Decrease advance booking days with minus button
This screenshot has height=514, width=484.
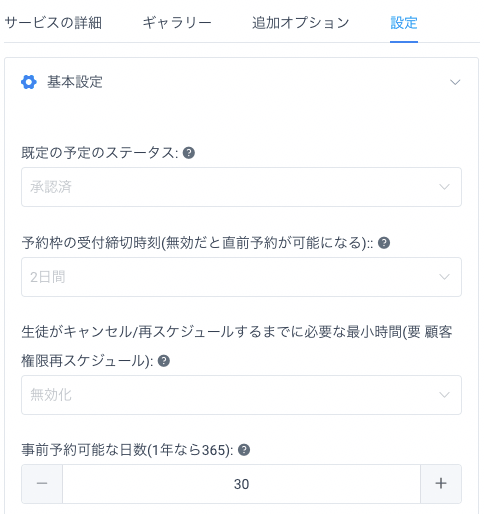tap(42, 484)
